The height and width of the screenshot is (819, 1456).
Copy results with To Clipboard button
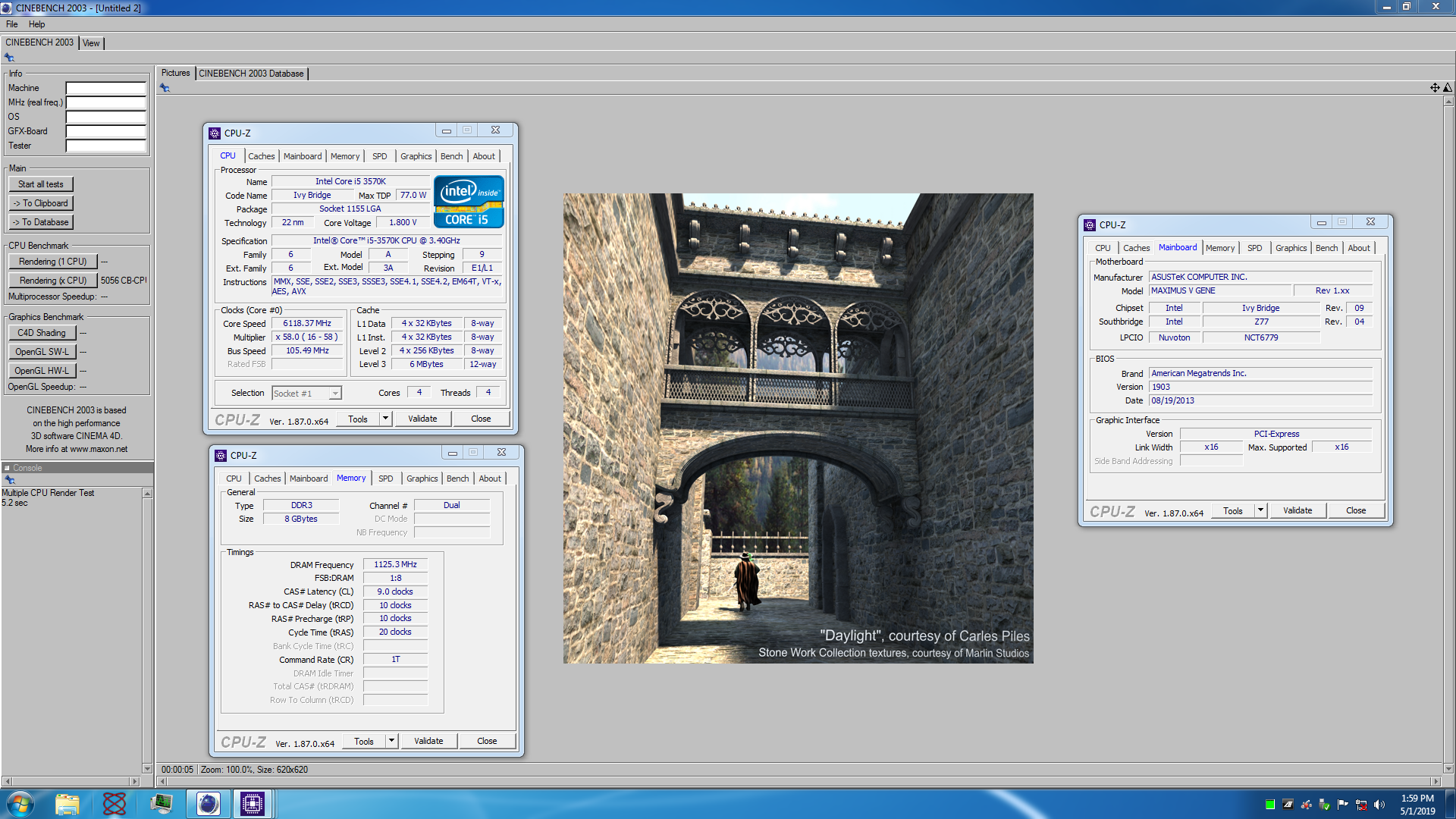coord(41,203)
